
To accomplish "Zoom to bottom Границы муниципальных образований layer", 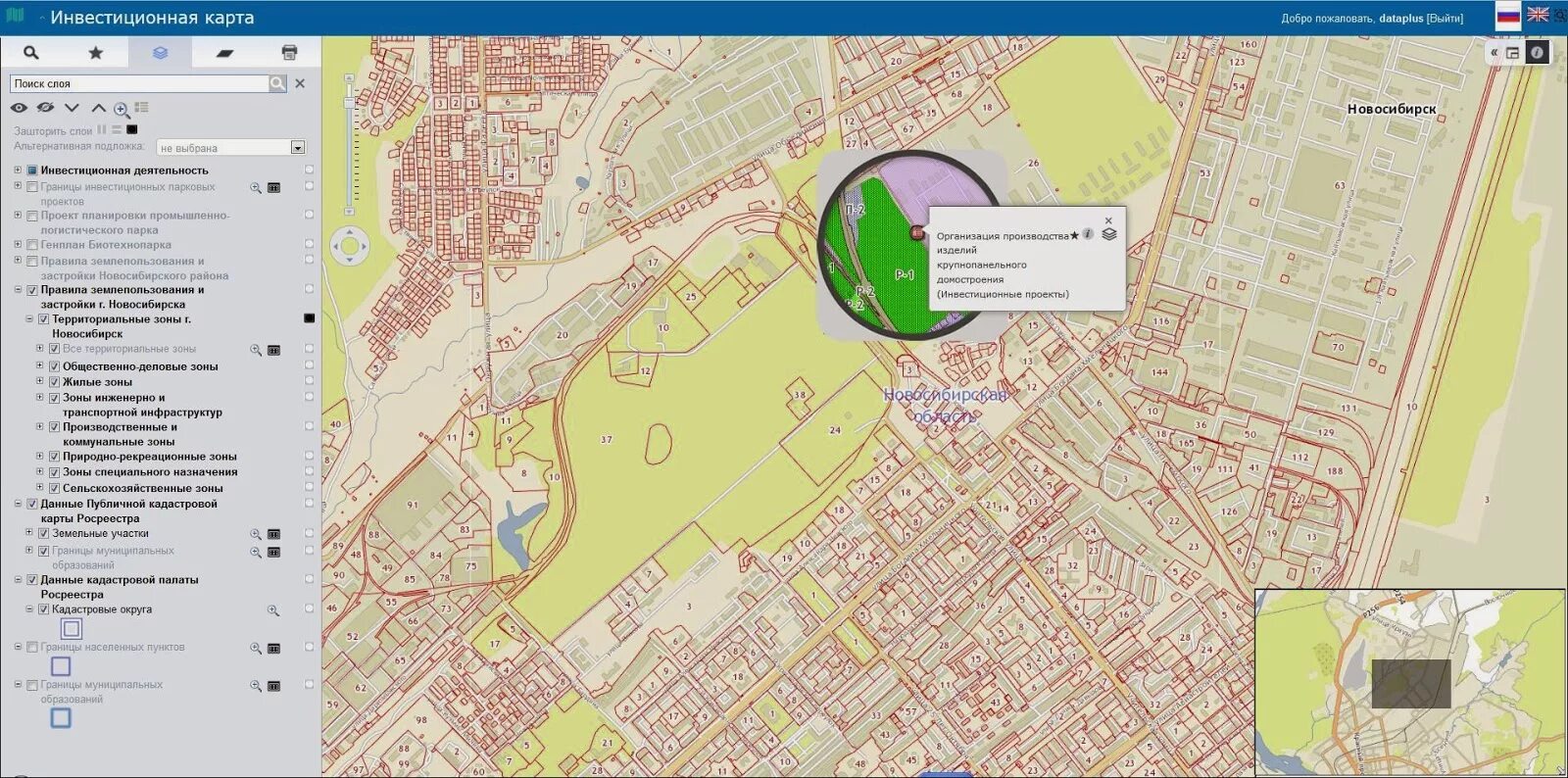I will tap(256, 686).
